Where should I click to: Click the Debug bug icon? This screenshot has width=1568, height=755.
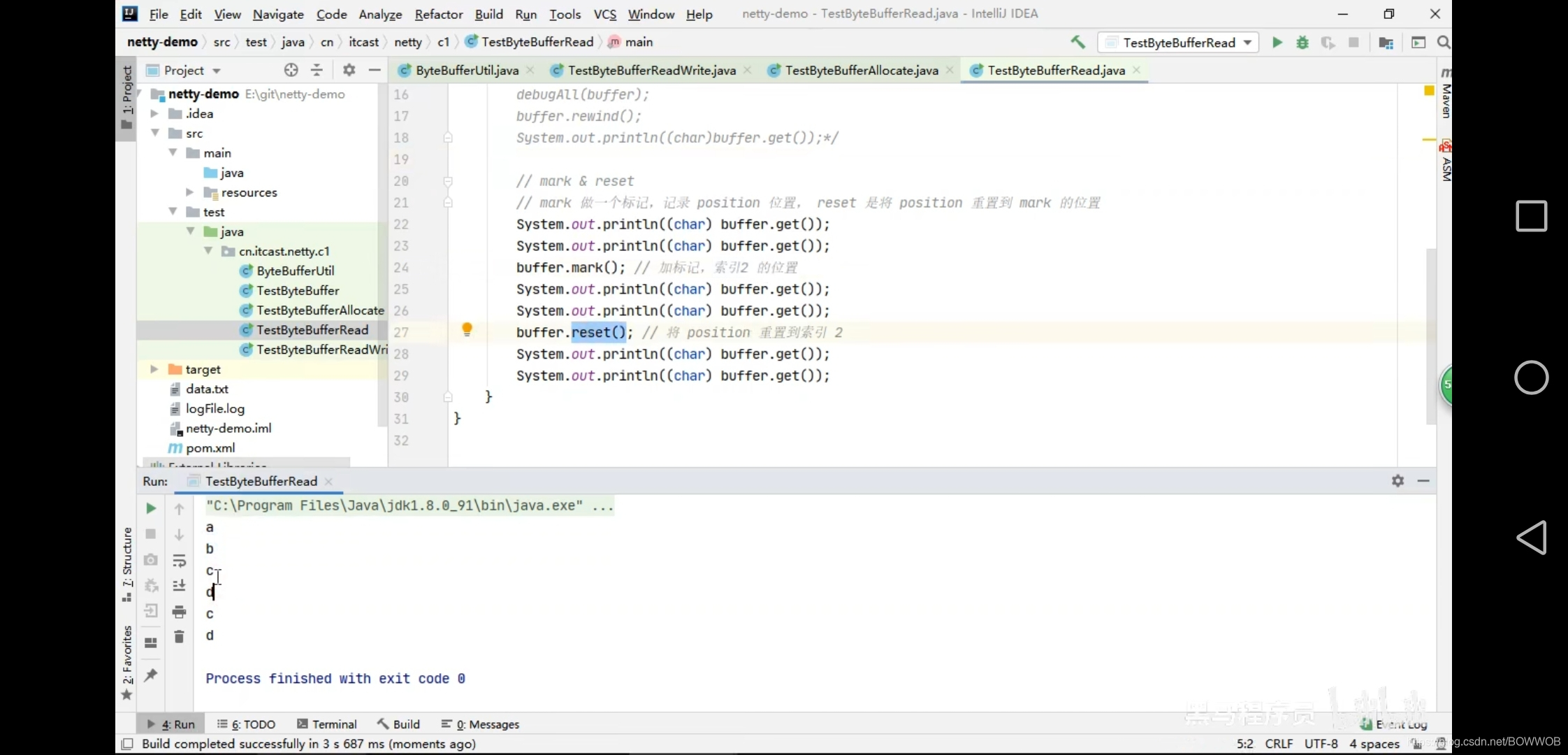tap(1302, 43)
